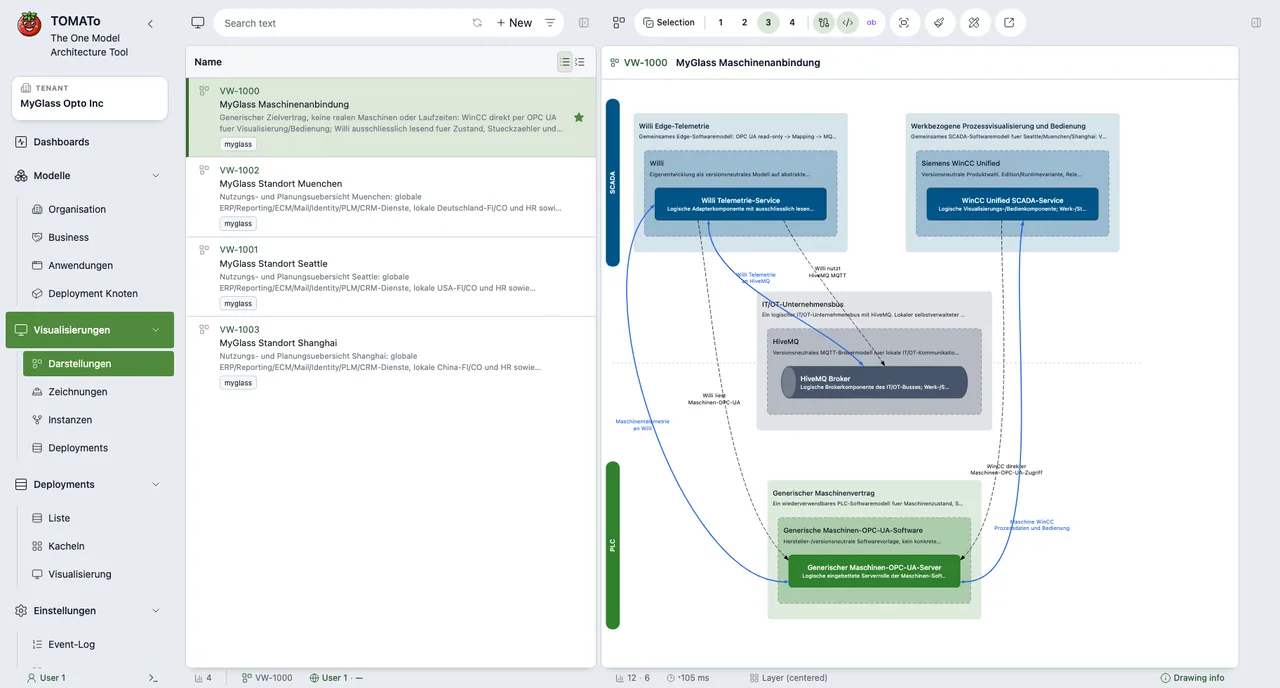Collapse the left sidebar with the chevron
This screenshot has width=1280, height=688.
[150, 24]
